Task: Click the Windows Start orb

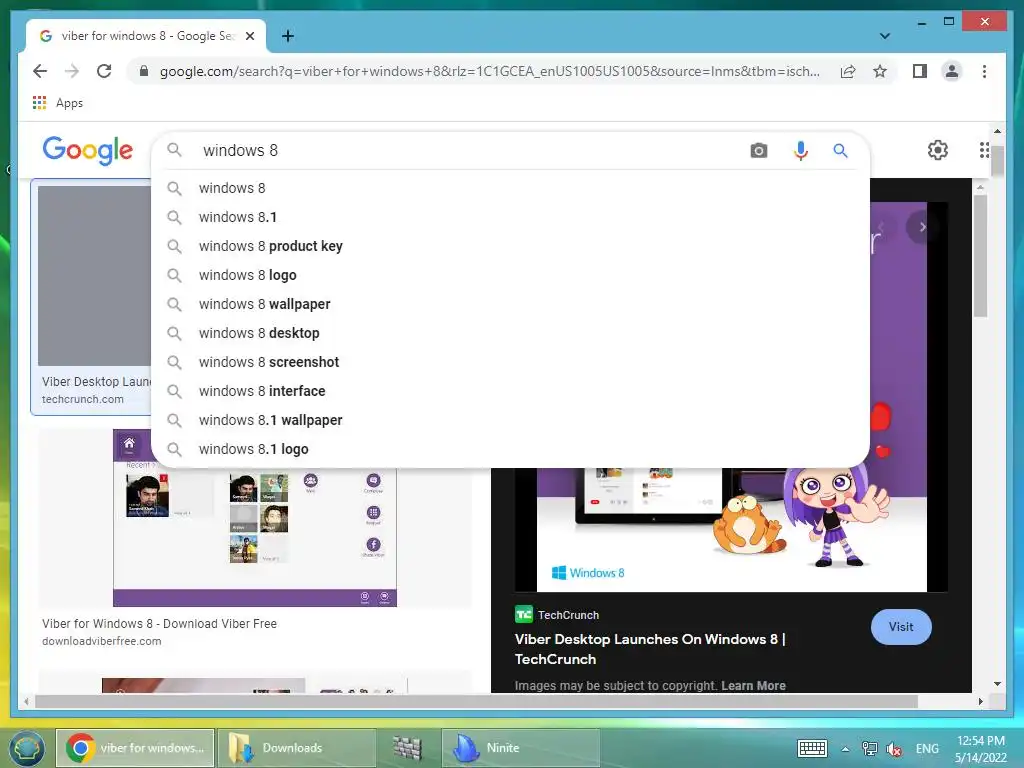Action: pyautogui.click(x=26, y=748)
